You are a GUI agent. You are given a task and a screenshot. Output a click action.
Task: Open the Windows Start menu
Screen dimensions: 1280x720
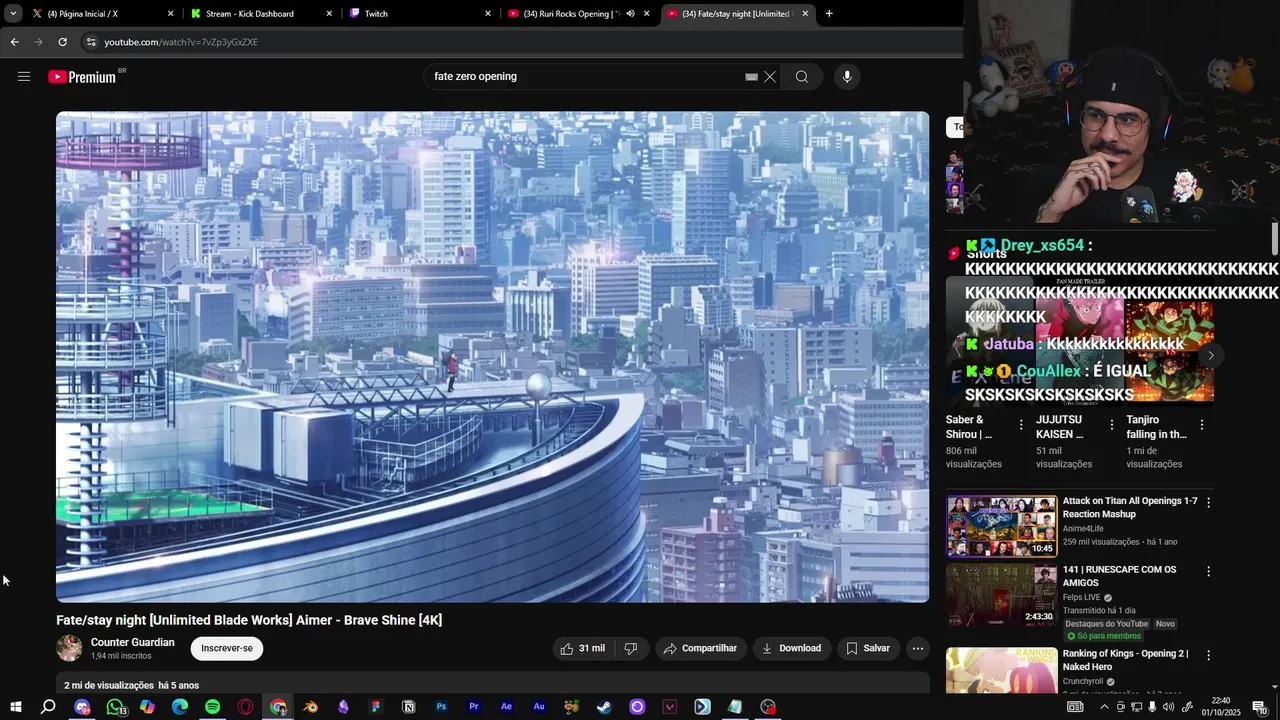15,707
